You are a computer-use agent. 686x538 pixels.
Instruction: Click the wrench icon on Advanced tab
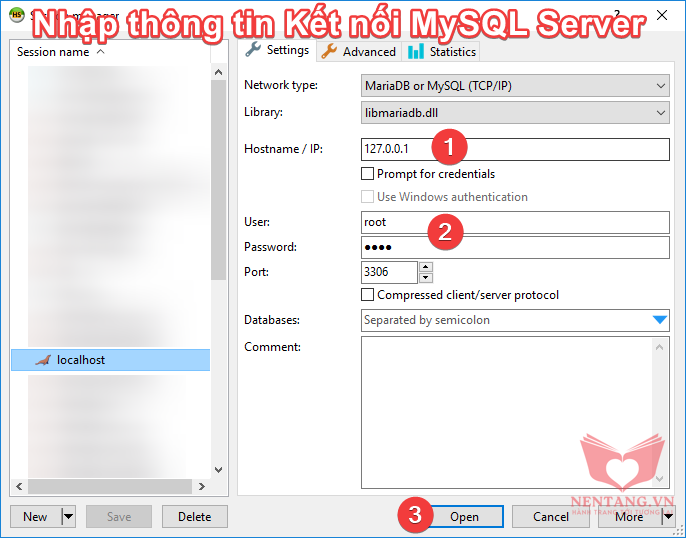click(x=329, y=51)
